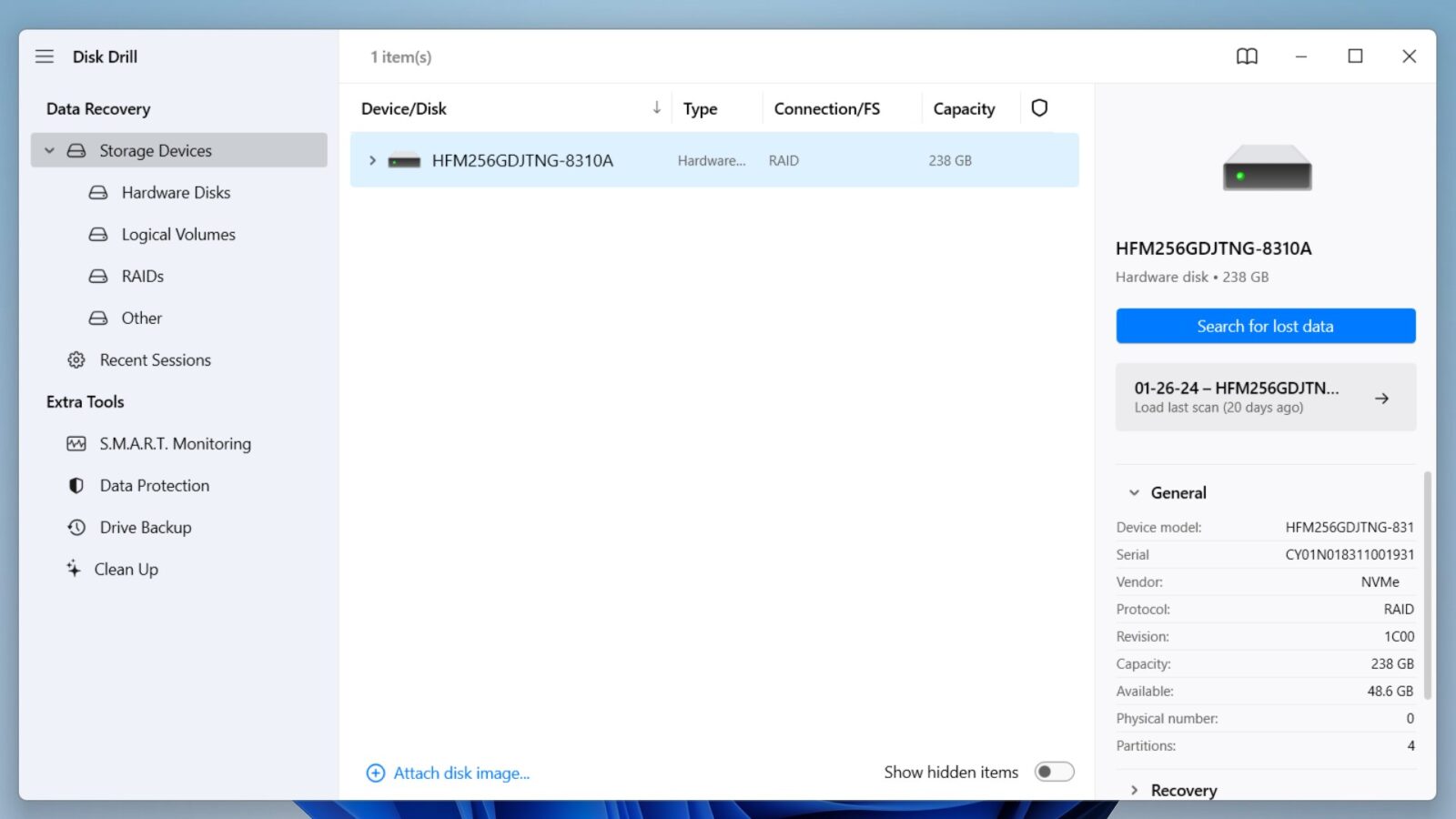Click the details panel scrollbar
The width and height of the screenshot is (1456, 819).
pos(1427,582)
